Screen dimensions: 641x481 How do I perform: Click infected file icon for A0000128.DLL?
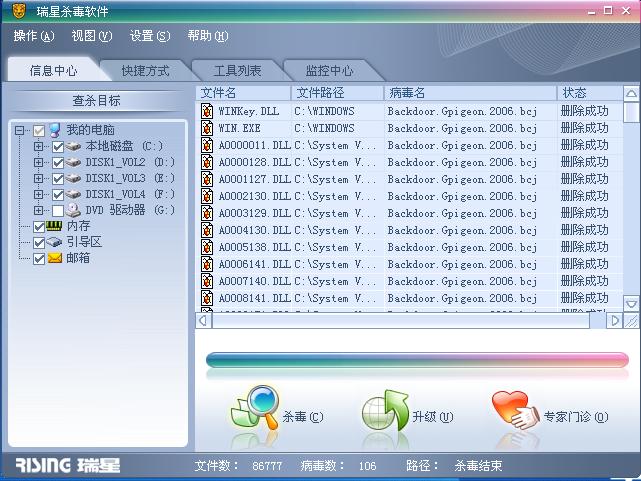tap(207, 162)
